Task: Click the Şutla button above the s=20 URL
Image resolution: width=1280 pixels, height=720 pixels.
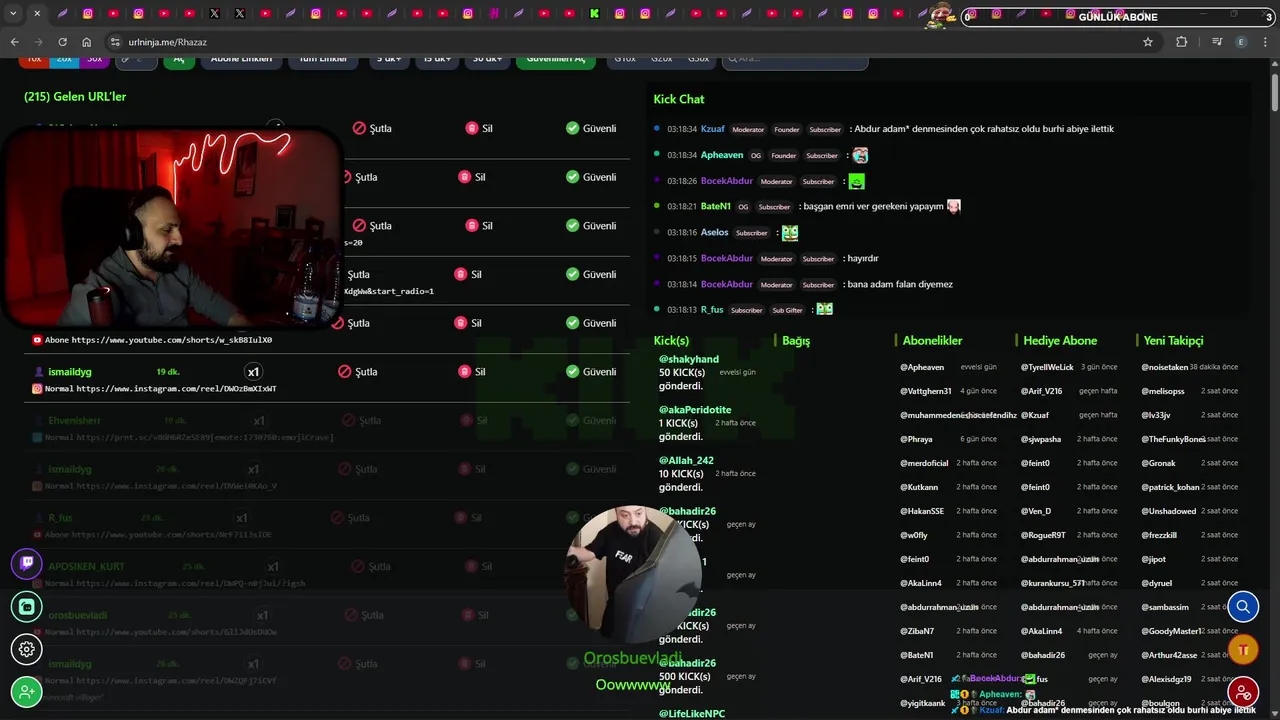Action: (x=371, y=225)
